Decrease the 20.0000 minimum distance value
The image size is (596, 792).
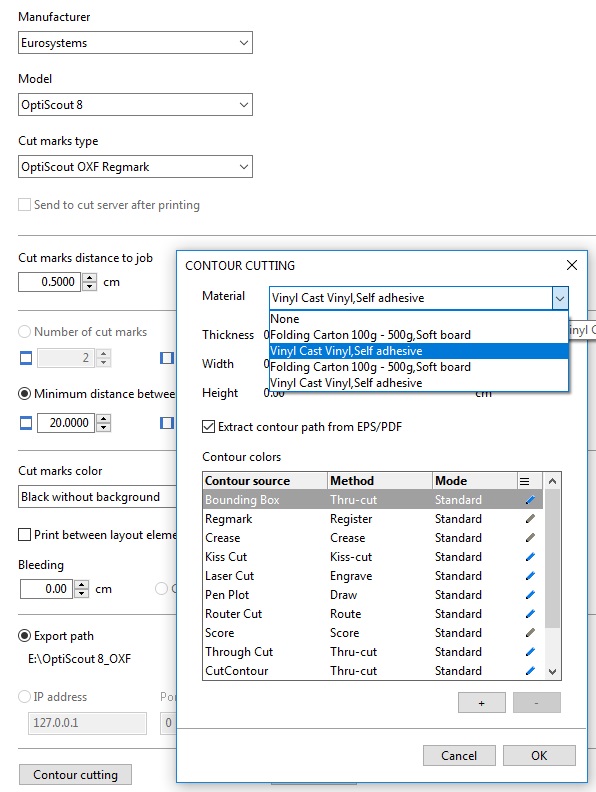coord(104,427)
